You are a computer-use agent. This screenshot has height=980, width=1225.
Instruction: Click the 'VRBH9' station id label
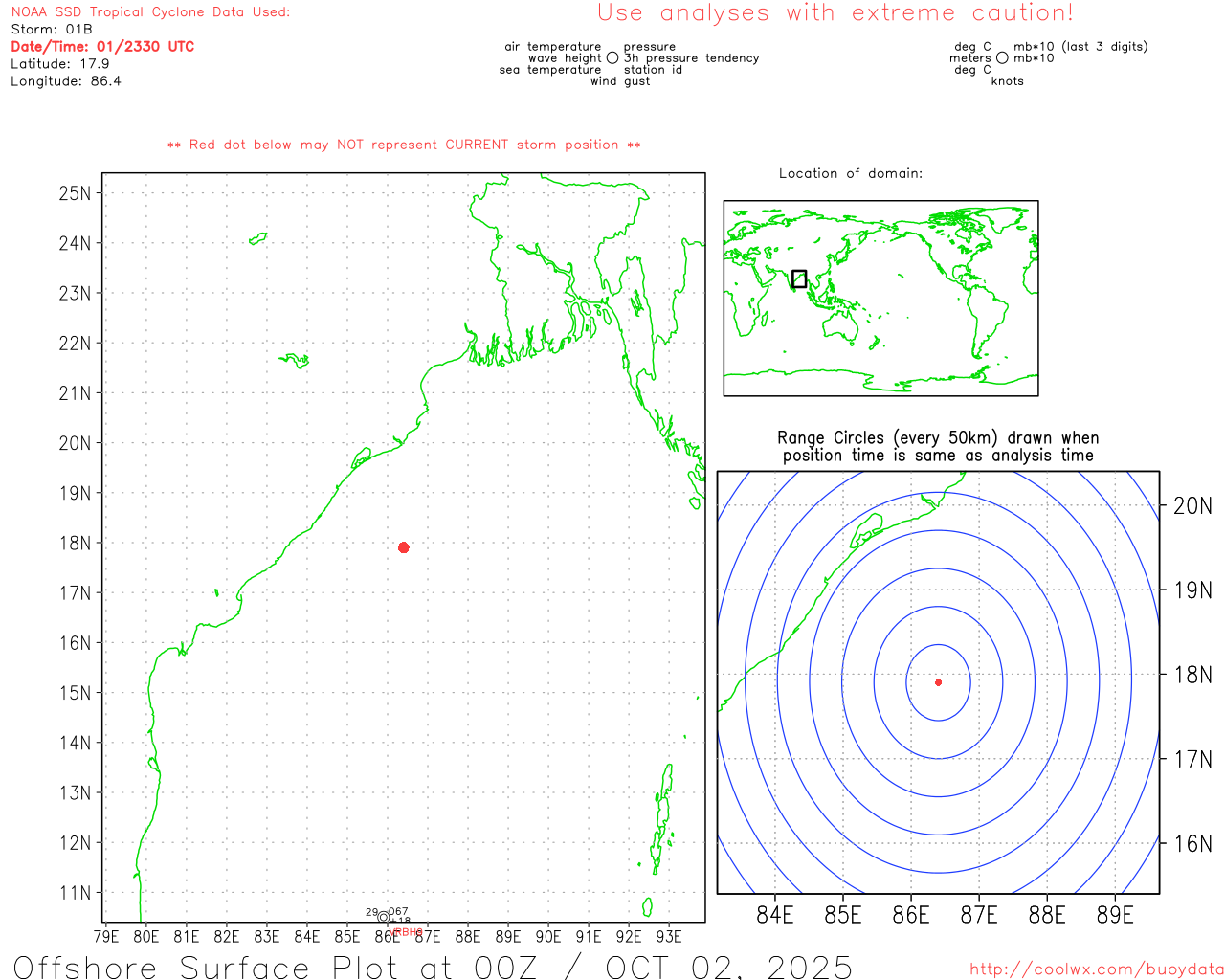[406, 932]
